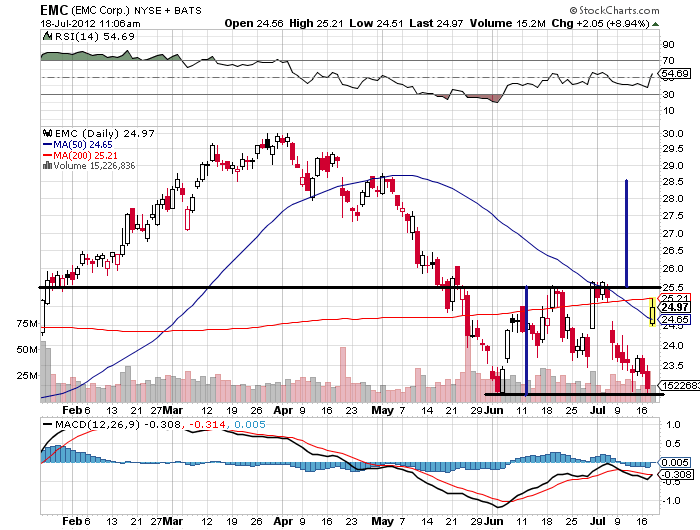Click the 1.0 label on MACD axis
This screenshot has height=530, width=700.
[673, 424]
